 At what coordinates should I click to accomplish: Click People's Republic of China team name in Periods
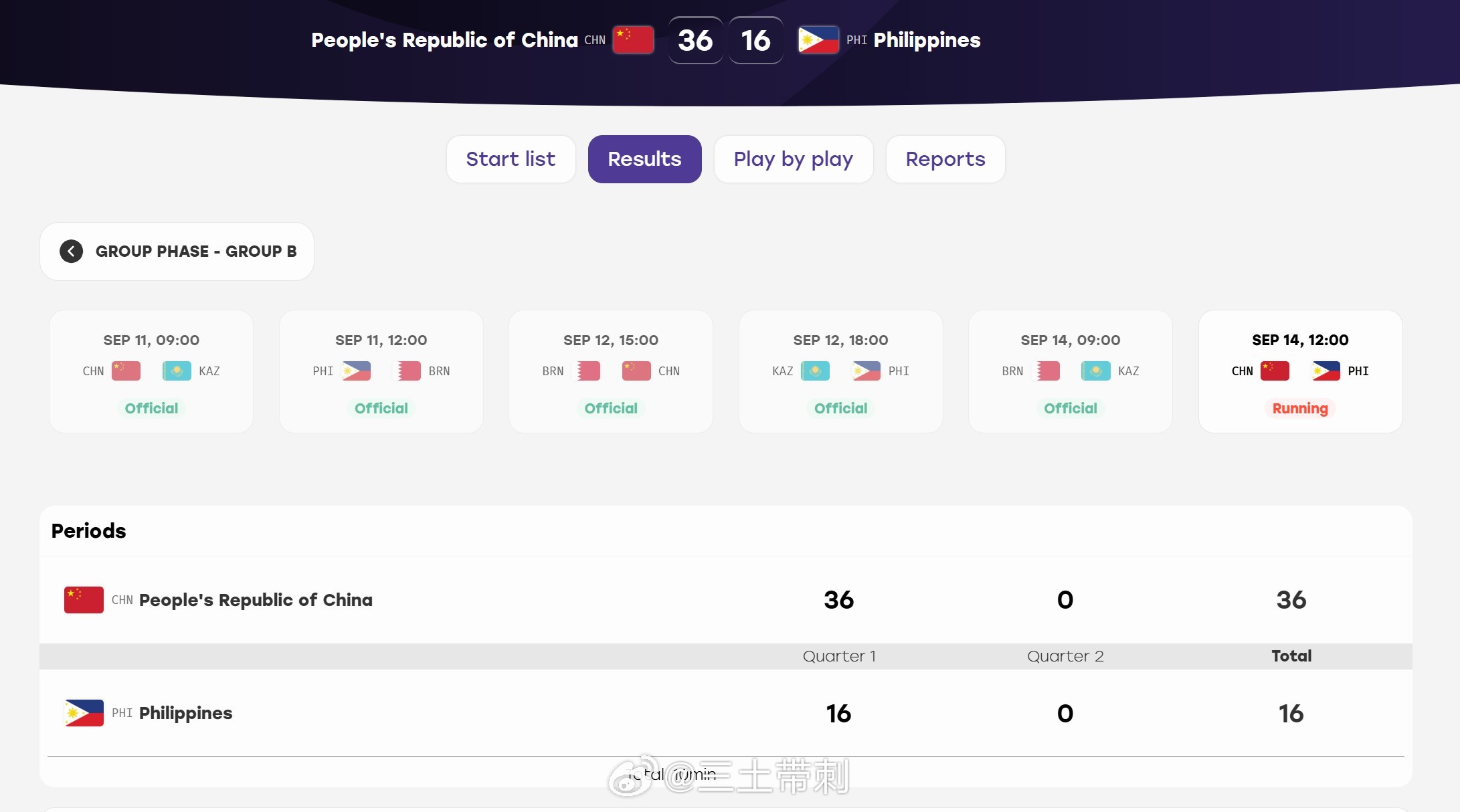(x=256, y=600)
